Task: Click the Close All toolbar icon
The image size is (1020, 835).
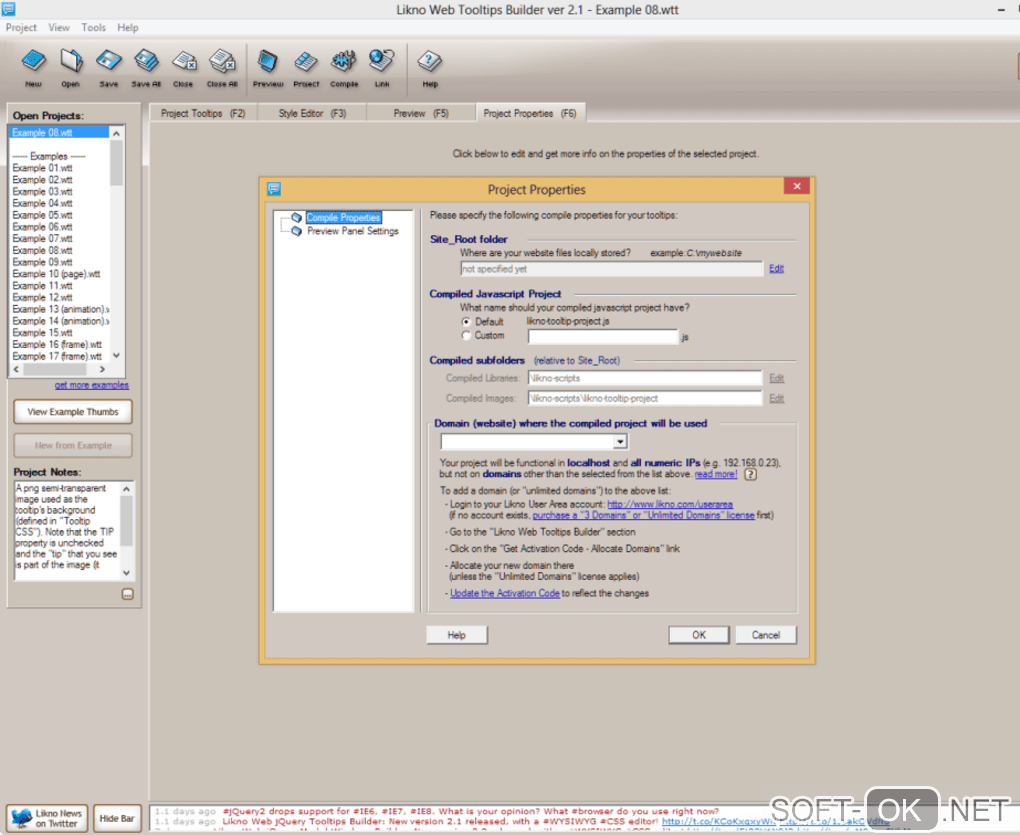Action: coord(222,68)
